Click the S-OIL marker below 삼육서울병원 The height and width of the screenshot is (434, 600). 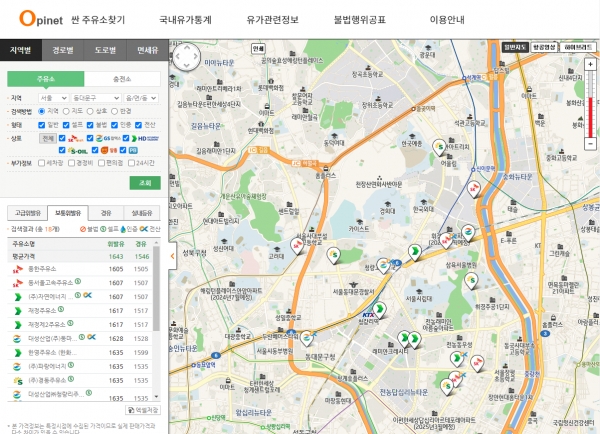click(471, 281)
